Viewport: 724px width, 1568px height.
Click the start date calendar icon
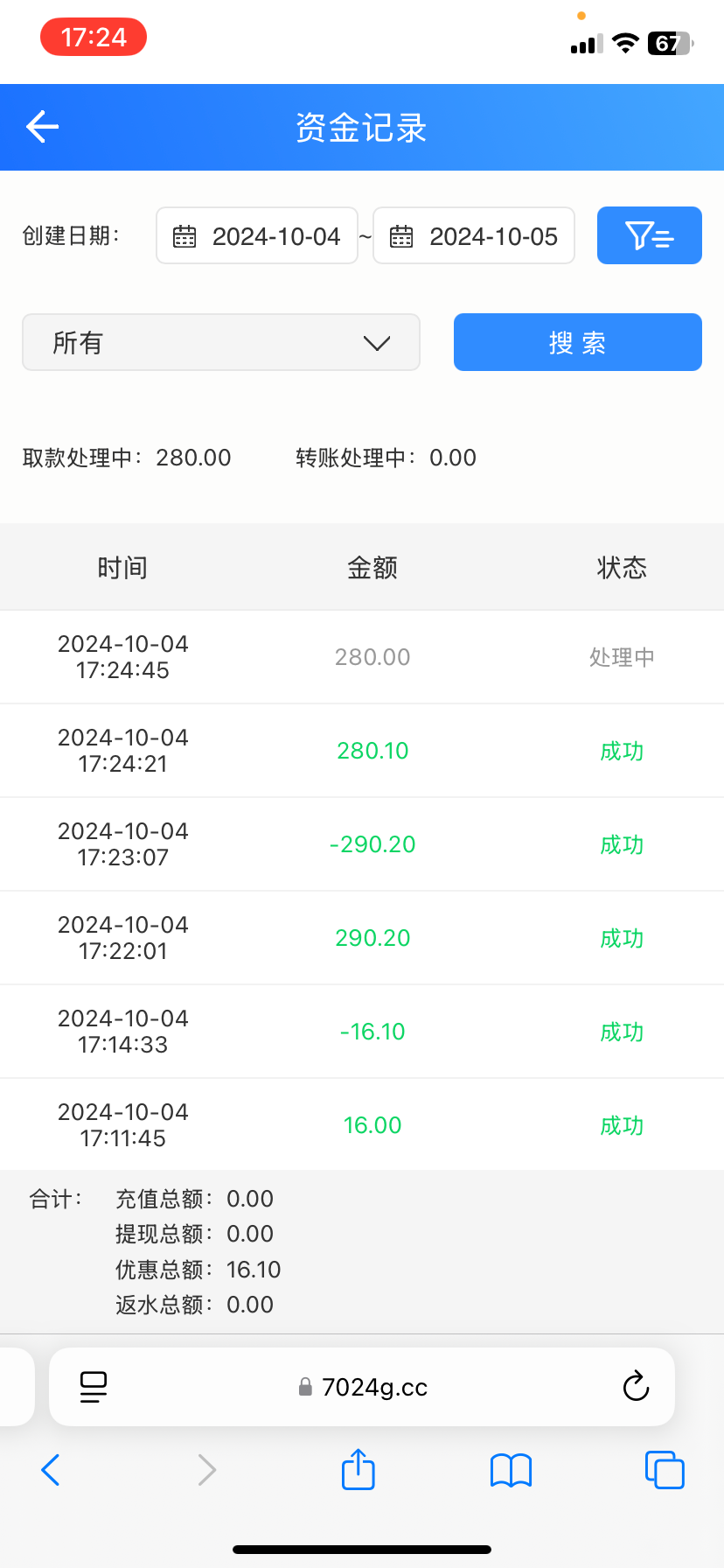click(184, 236)
